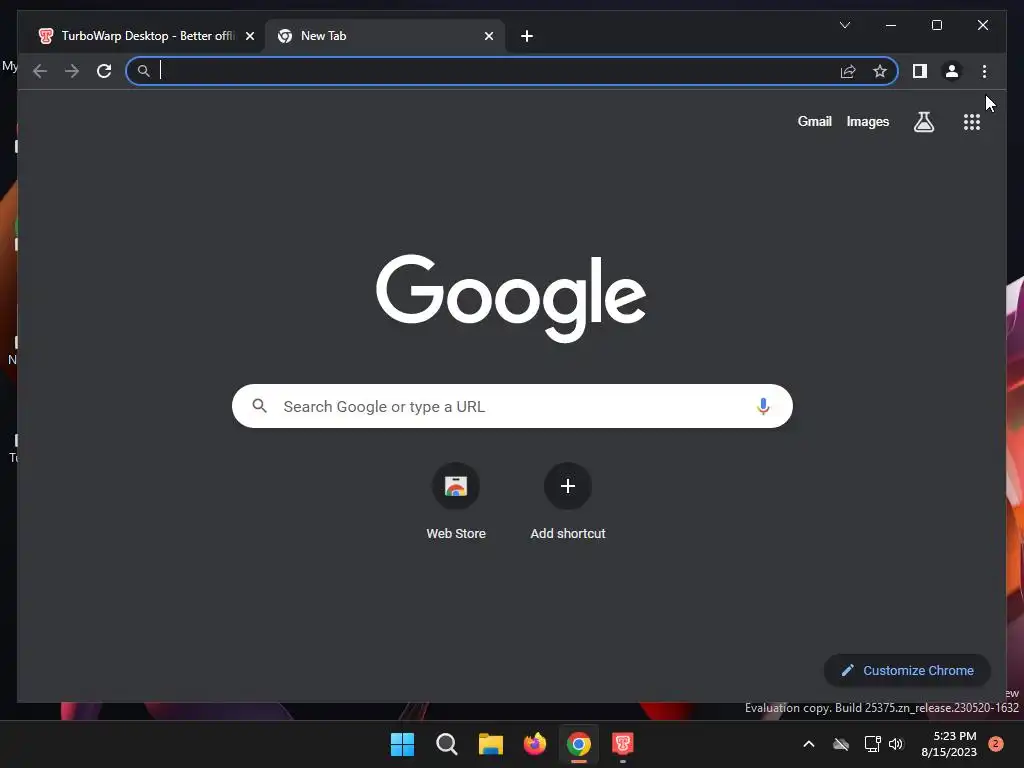Viewport: 1024px width, 768px height.
Task: Open Search Labs flask icon
Action: (923, 121)
